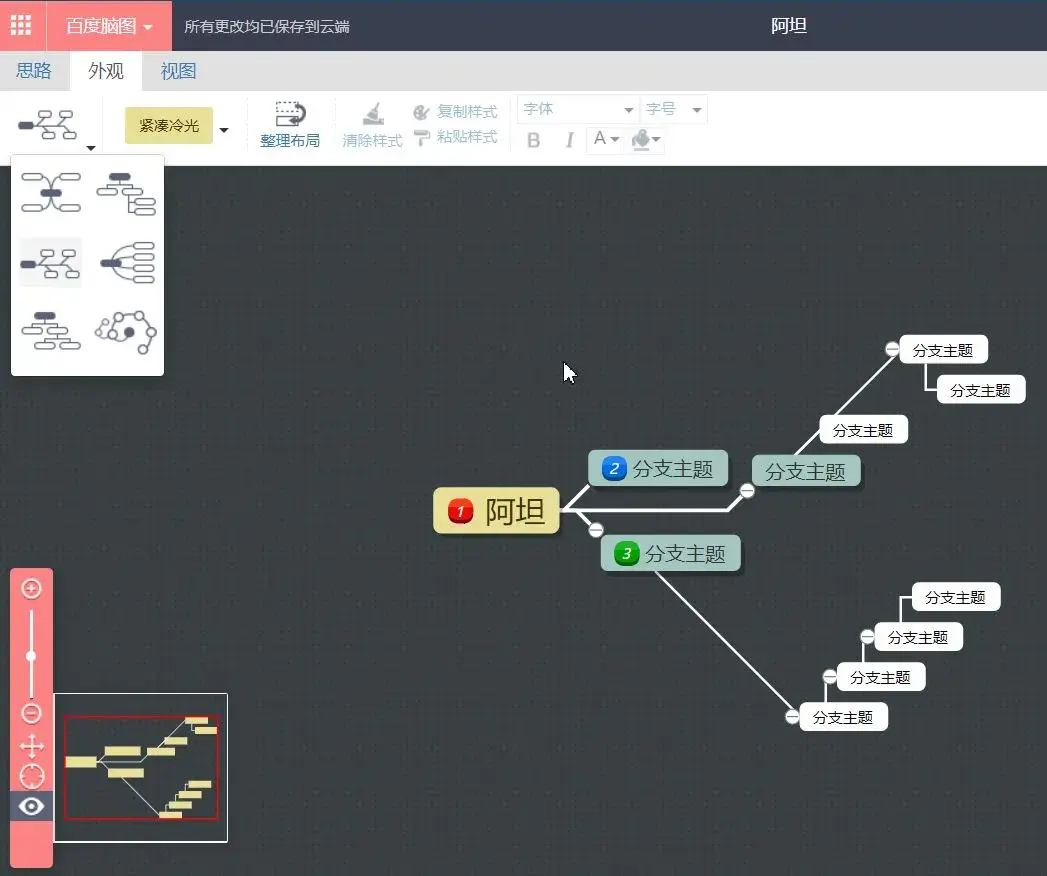Click the zoom slider handle

click(31, 656)
